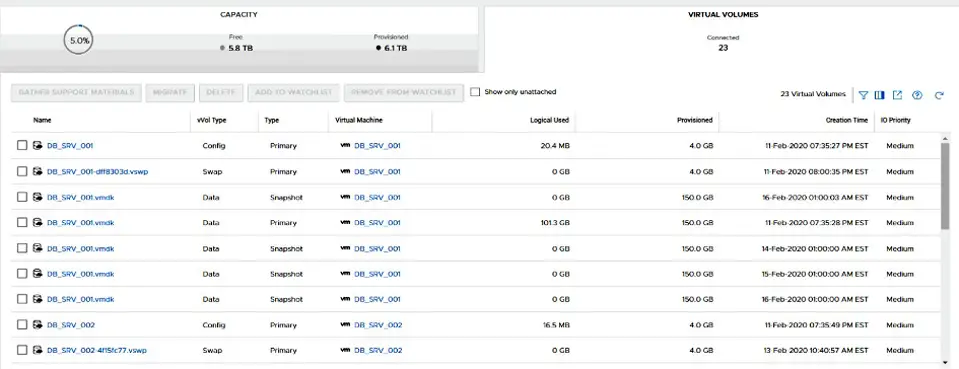Sort by the vVol Type column header

pos(212,121)
